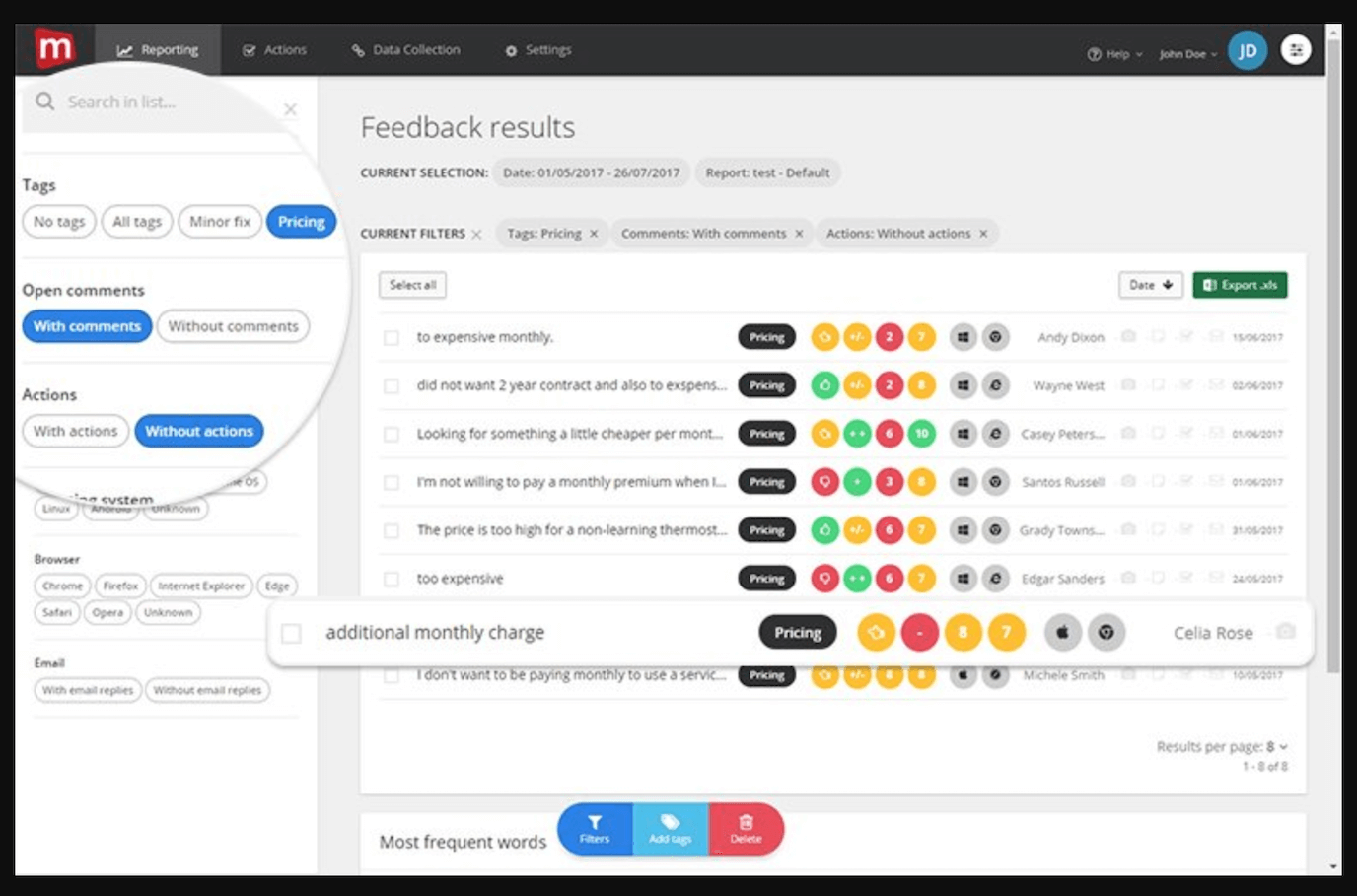Open the Date sort dropdown
The width and height of the screenshot is (1357, 896).
(1151, 285)
